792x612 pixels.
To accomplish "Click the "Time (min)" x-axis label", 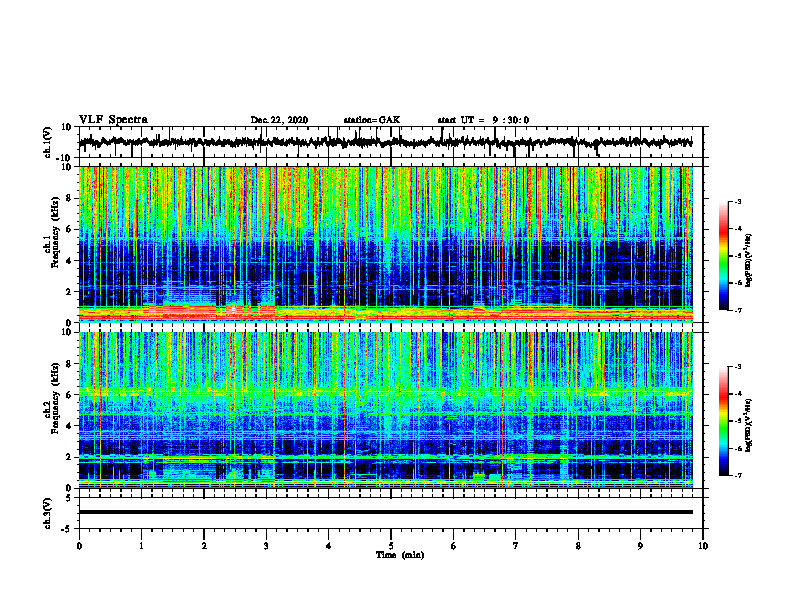I will (400, 555).
